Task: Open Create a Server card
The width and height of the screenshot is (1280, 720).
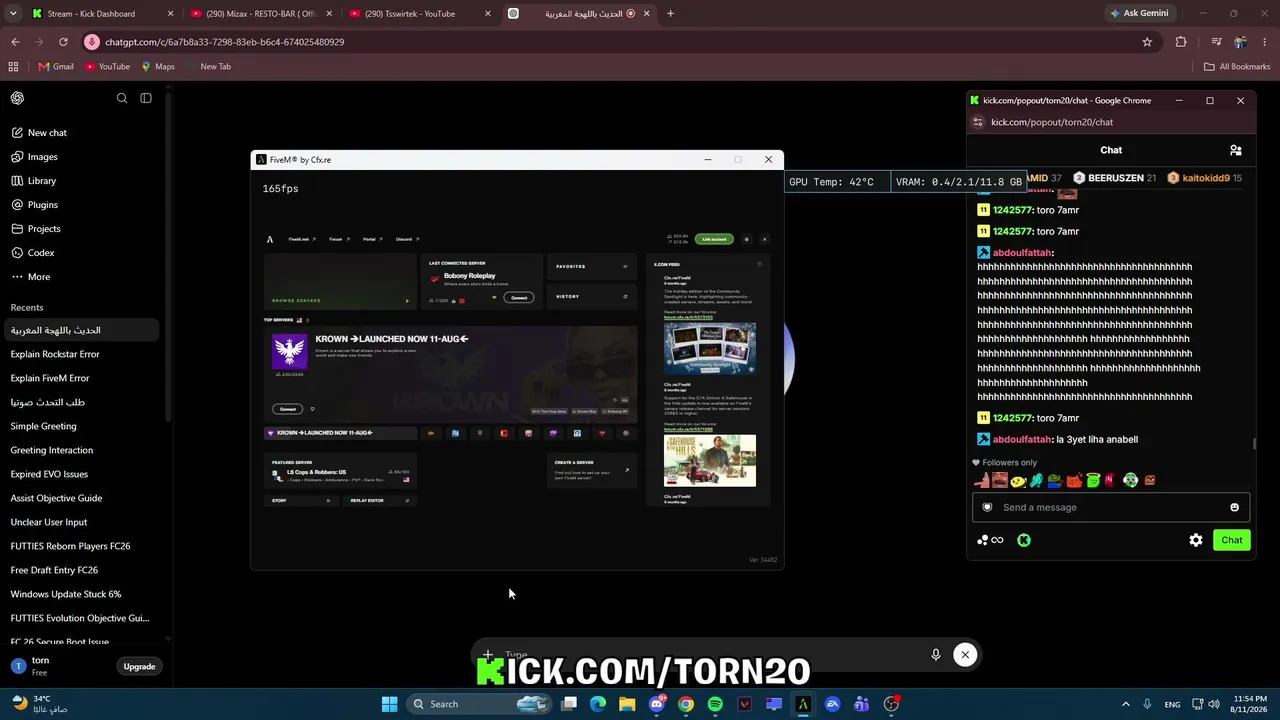Action: tap(592, 471)
